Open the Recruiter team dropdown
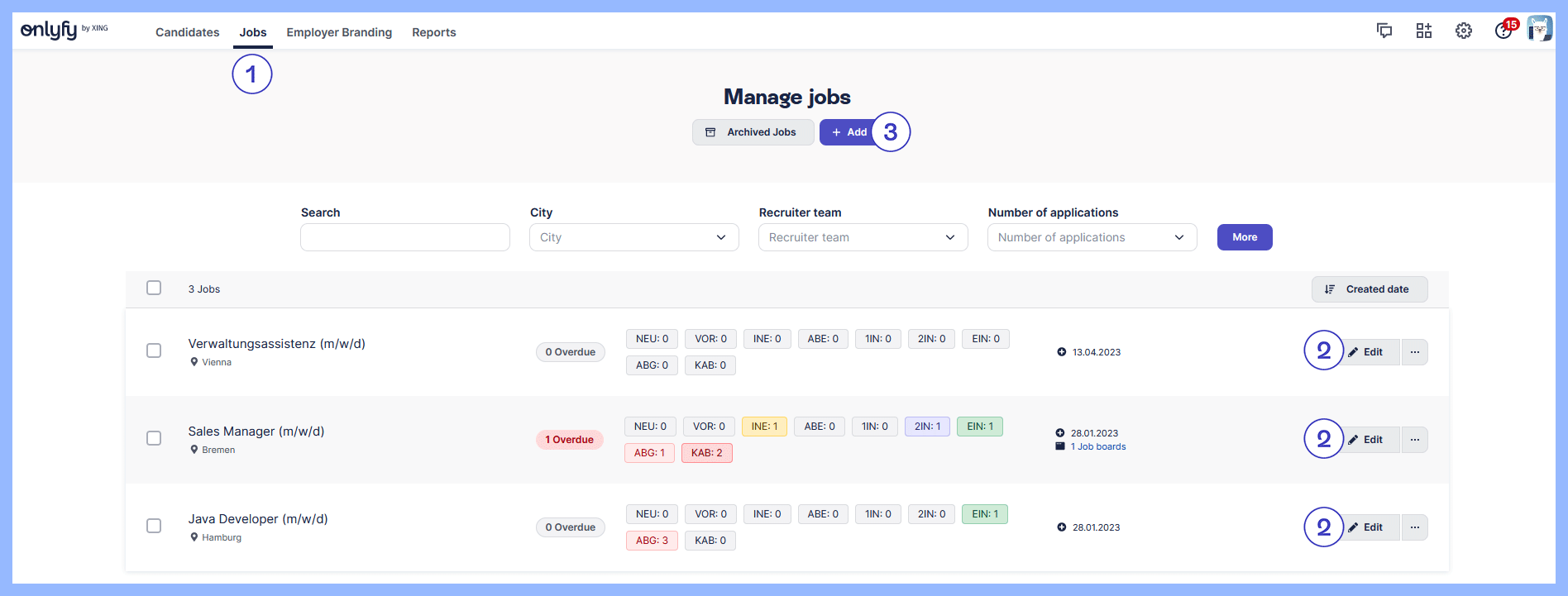Image resolution: width=1568 pixels, height=596 pixels. (863, 237)
